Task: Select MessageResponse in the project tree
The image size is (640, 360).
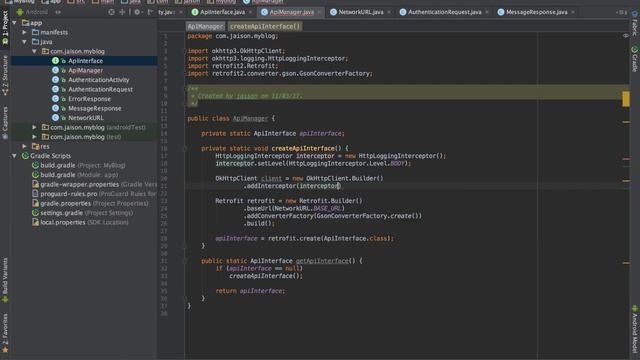Action: tap(95, 108)
